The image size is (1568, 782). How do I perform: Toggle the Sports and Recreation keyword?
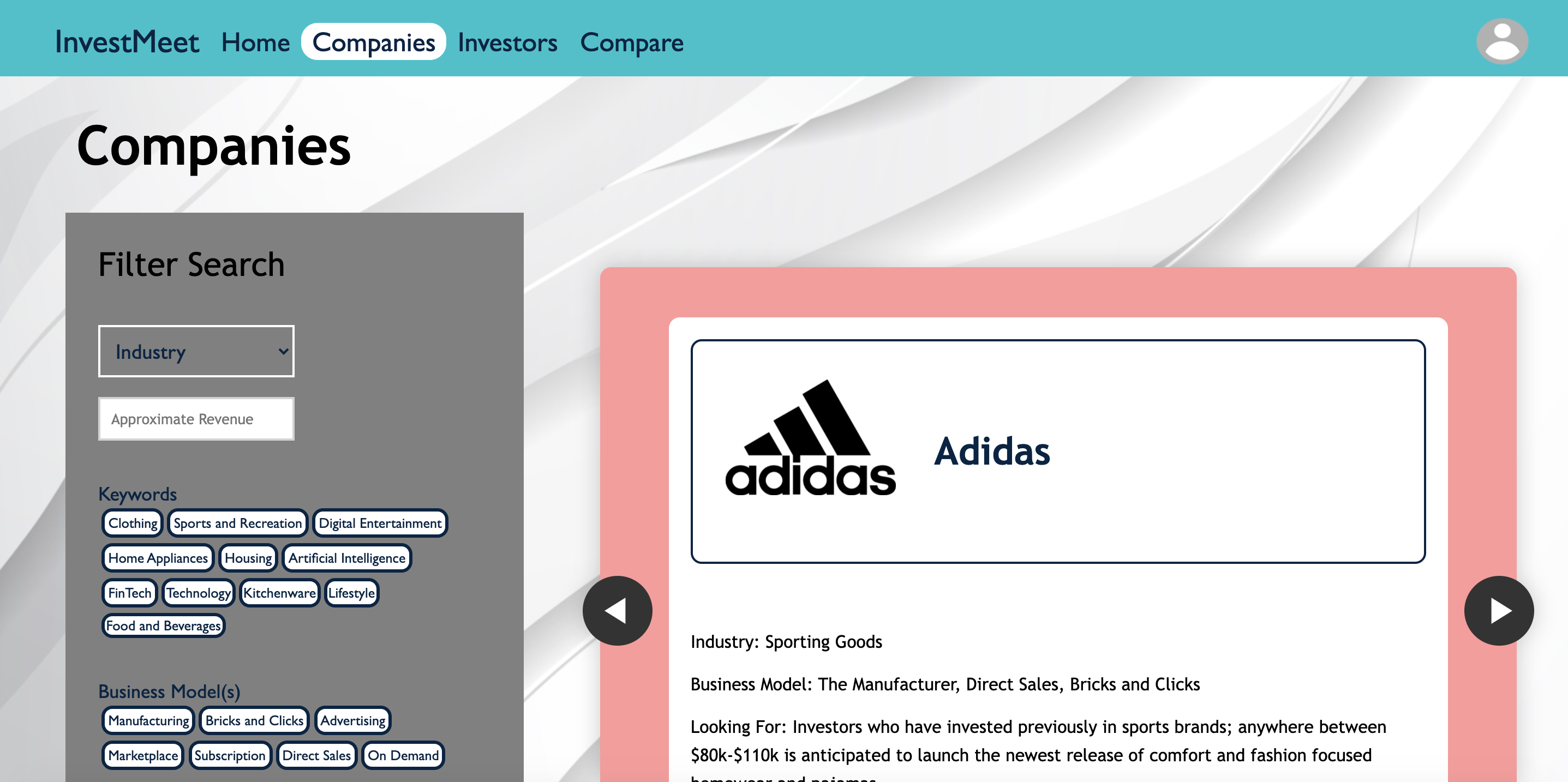click(237, 523)
